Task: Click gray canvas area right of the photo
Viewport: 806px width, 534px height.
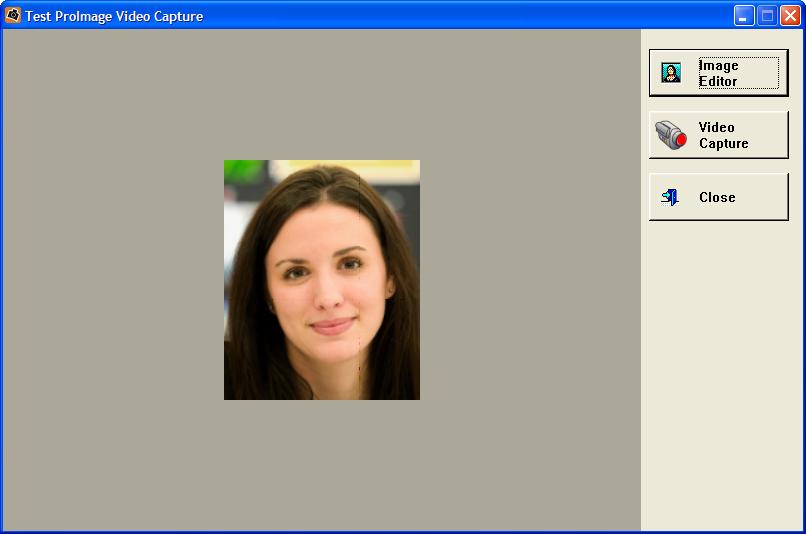Action: (529, 280)
